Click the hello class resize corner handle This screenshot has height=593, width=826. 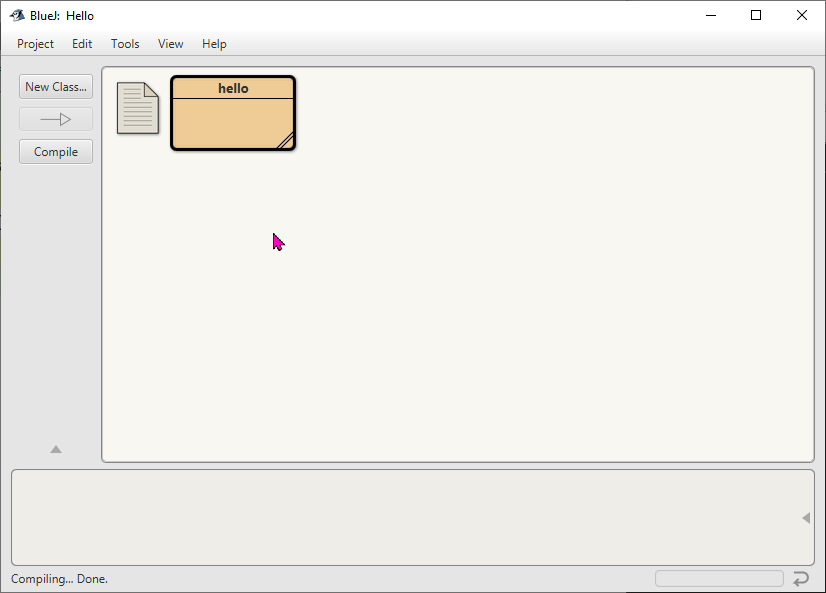coord(285,141)
